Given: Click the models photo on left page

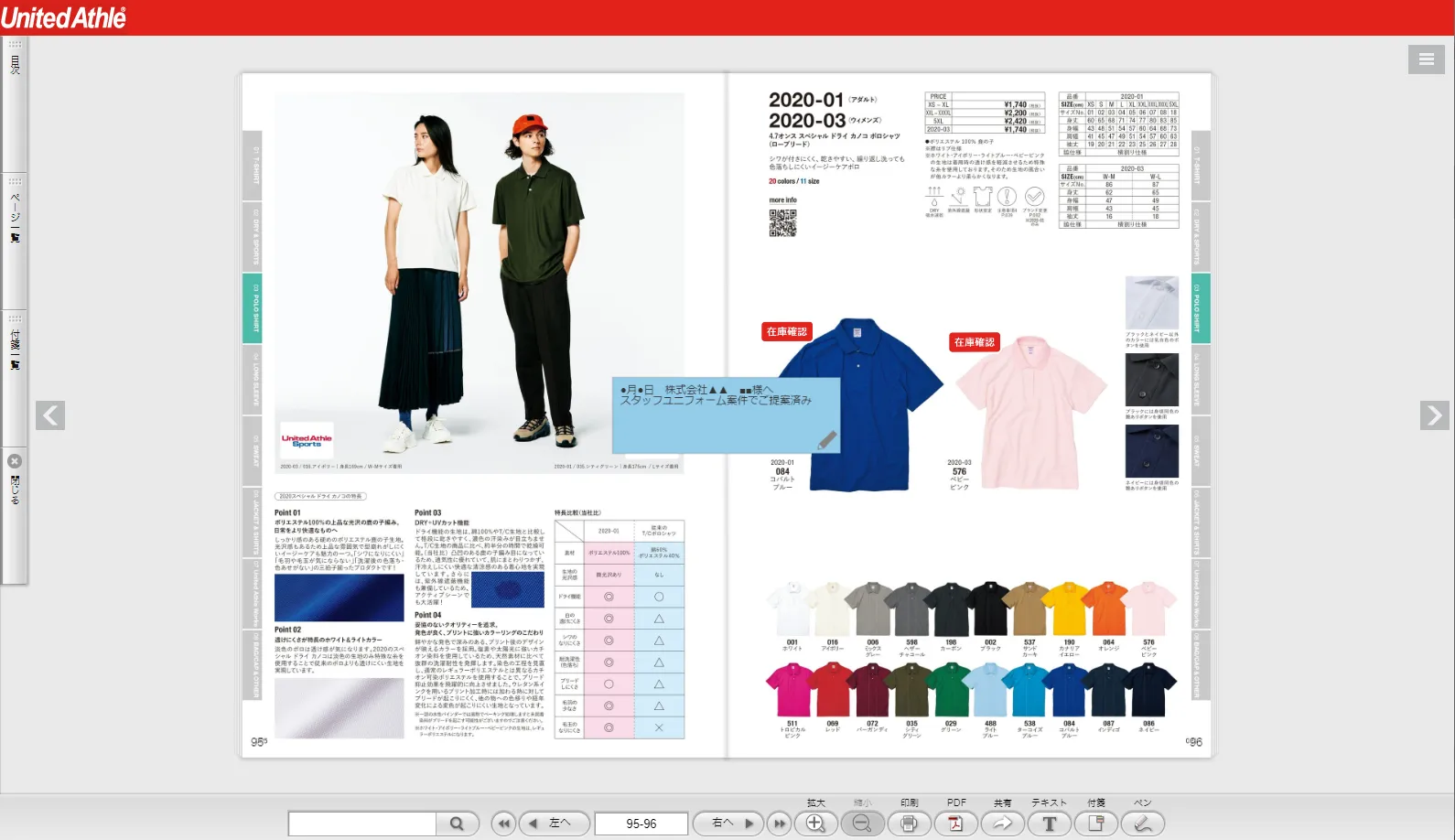Looking at the screenshot, I should [480, 283].
